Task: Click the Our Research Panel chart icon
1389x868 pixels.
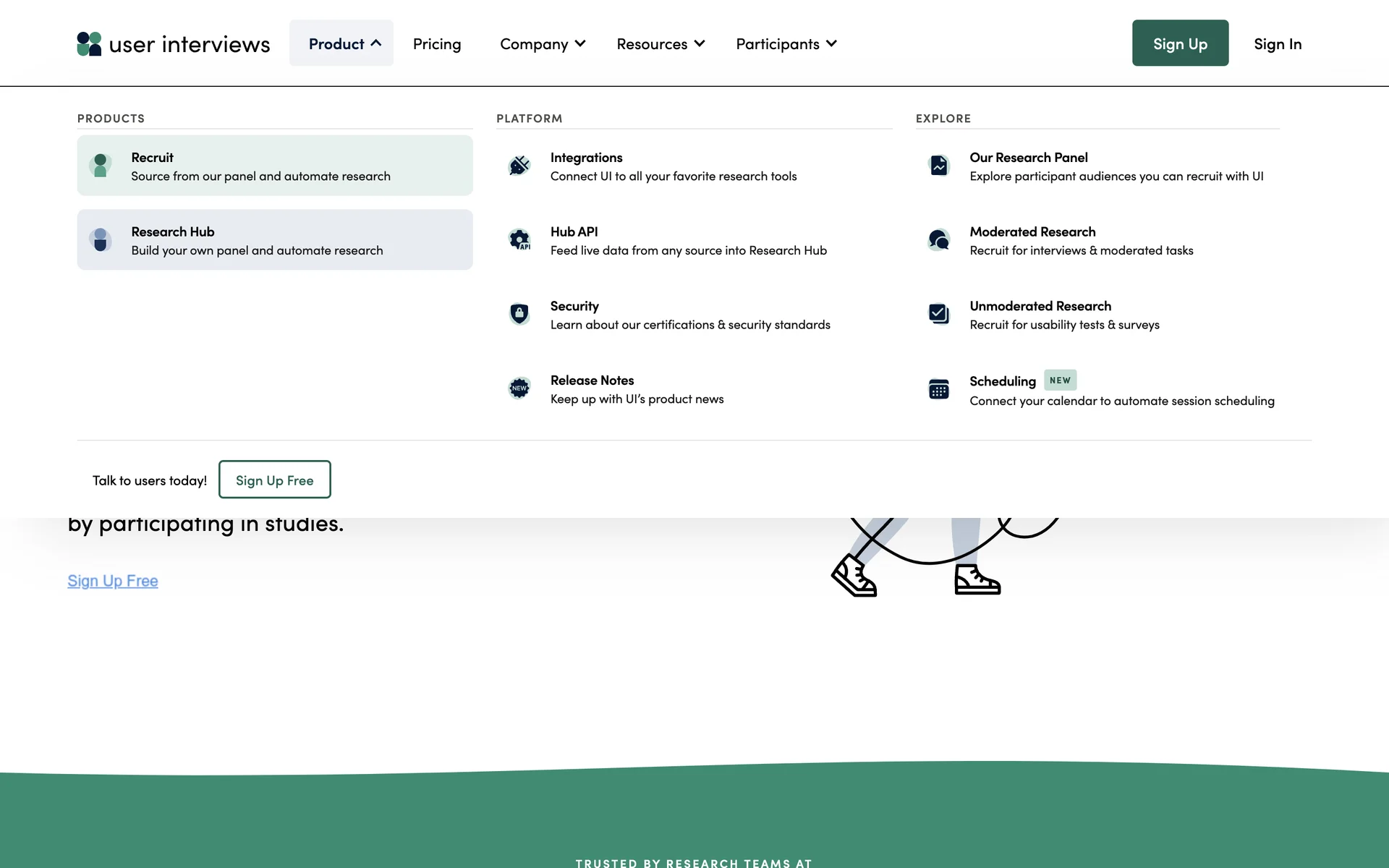Action: 938,166
